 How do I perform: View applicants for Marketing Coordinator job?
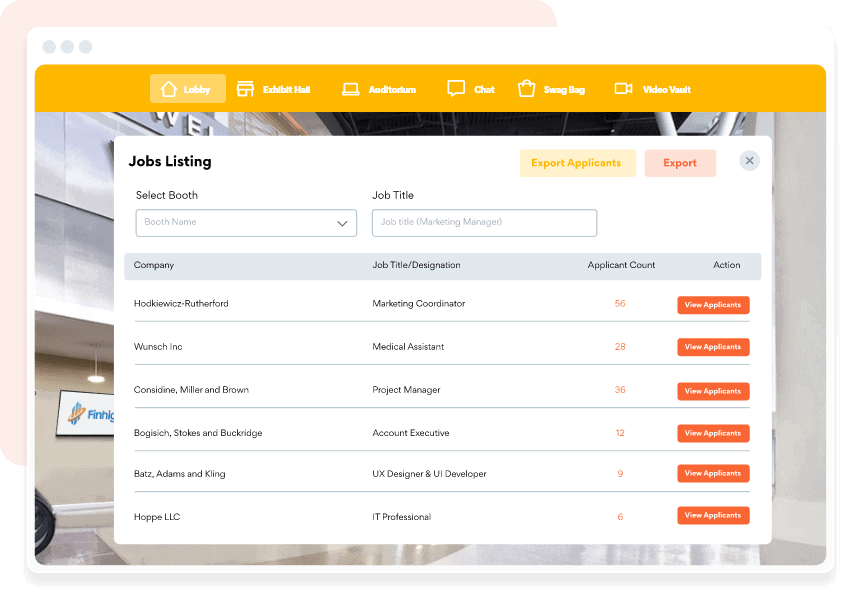point(712,305)
